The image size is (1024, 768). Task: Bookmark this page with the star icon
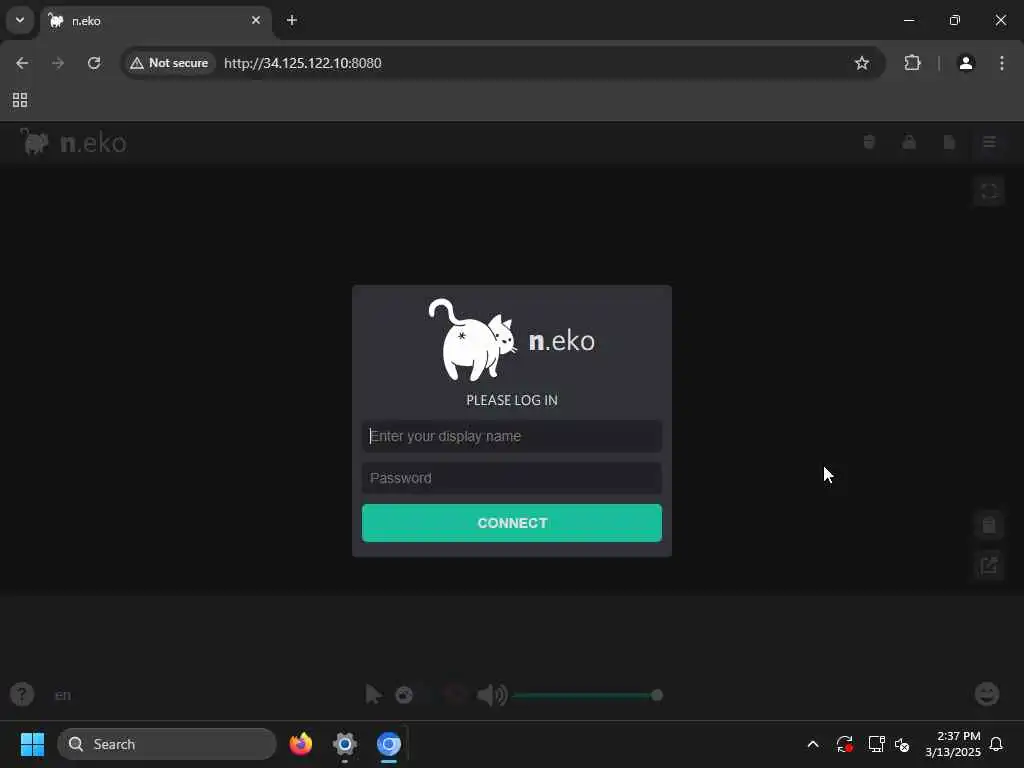pyautogui.click(x=861, y=63)
